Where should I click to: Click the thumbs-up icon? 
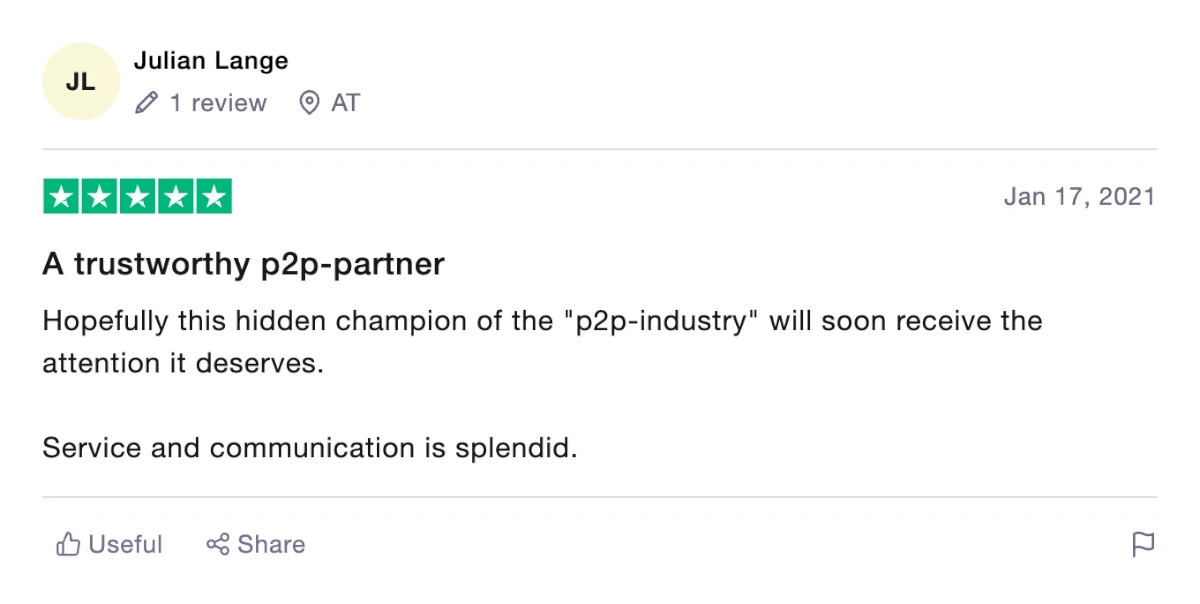click(x=68, y=544)
